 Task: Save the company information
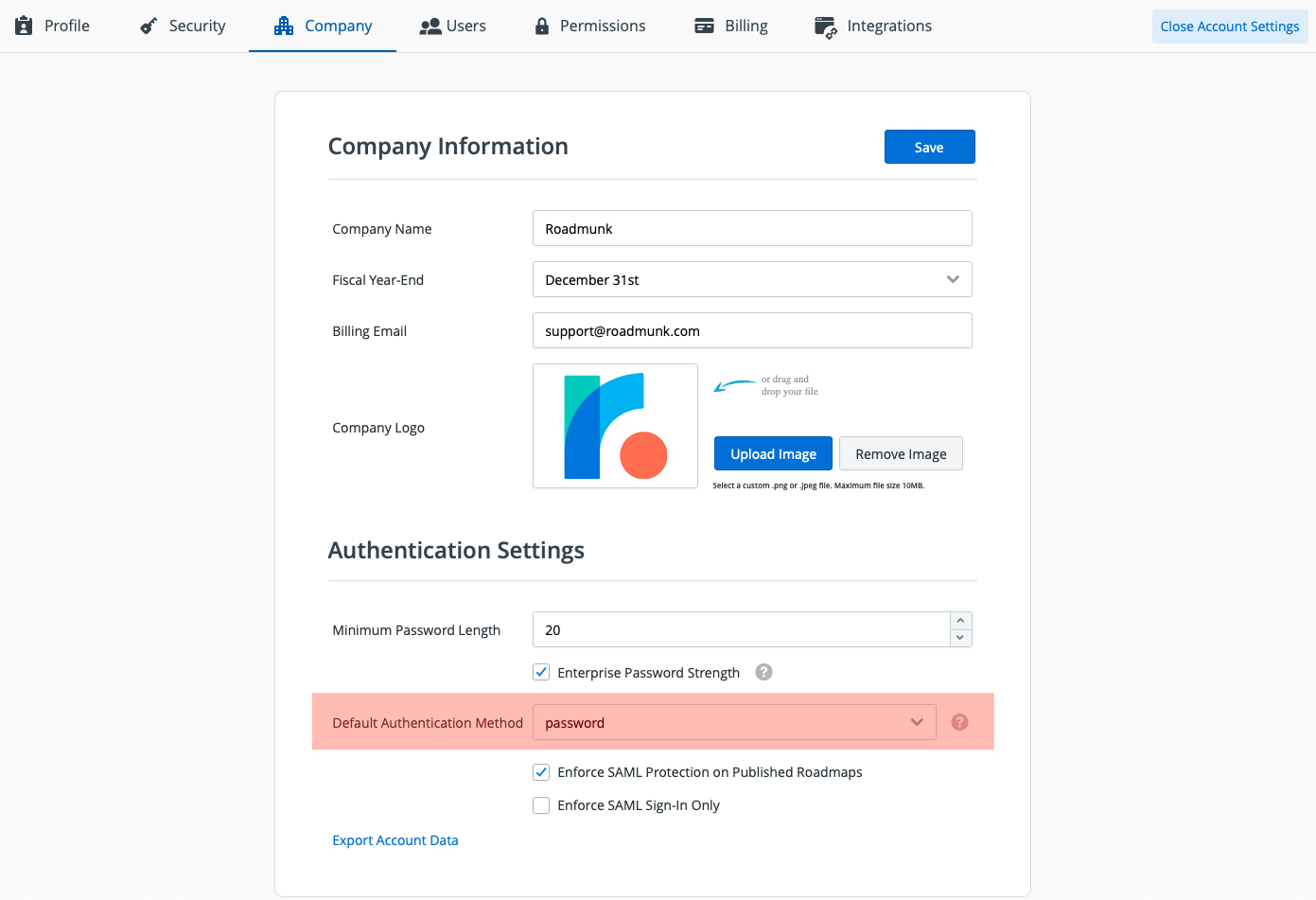tap(929, 147)
